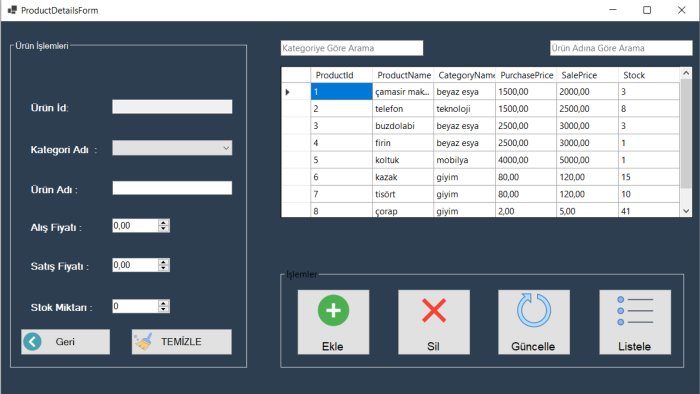Maximize the ProductDetailsForm window

coord(647,10)
